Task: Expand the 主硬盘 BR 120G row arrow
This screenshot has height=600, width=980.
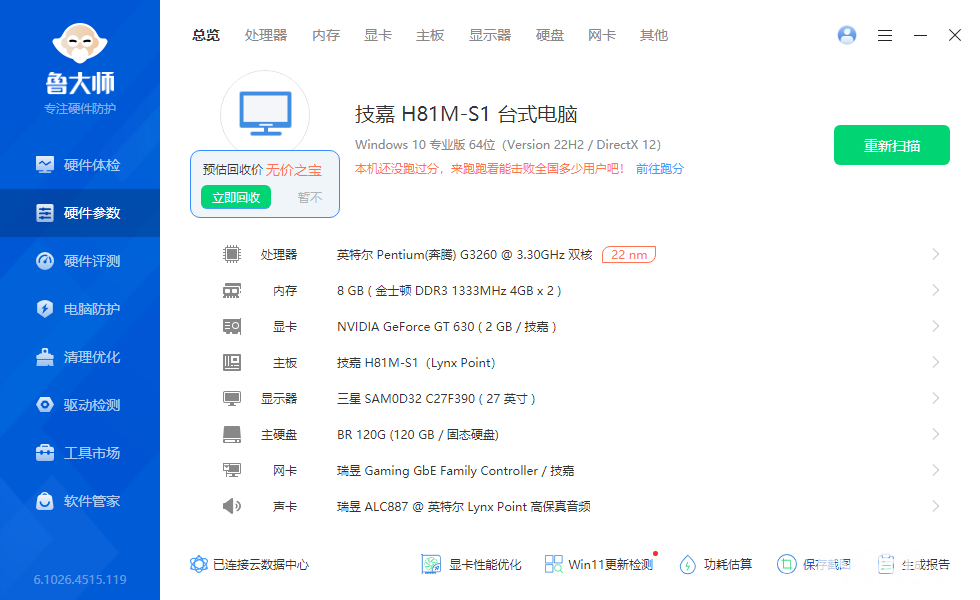Action: coord(936,434)
